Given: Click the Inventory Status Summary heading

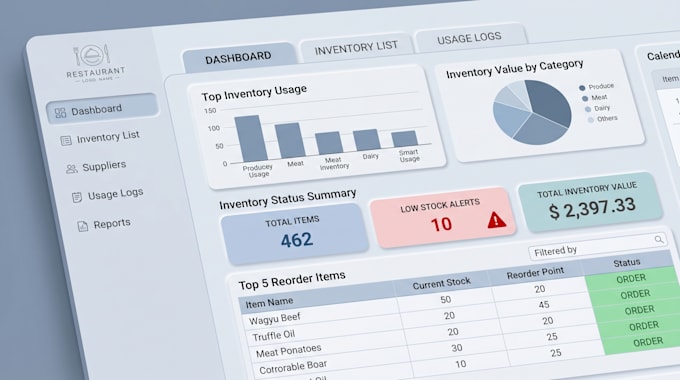Looking at the screenshot, I should [x=288, y=199].
